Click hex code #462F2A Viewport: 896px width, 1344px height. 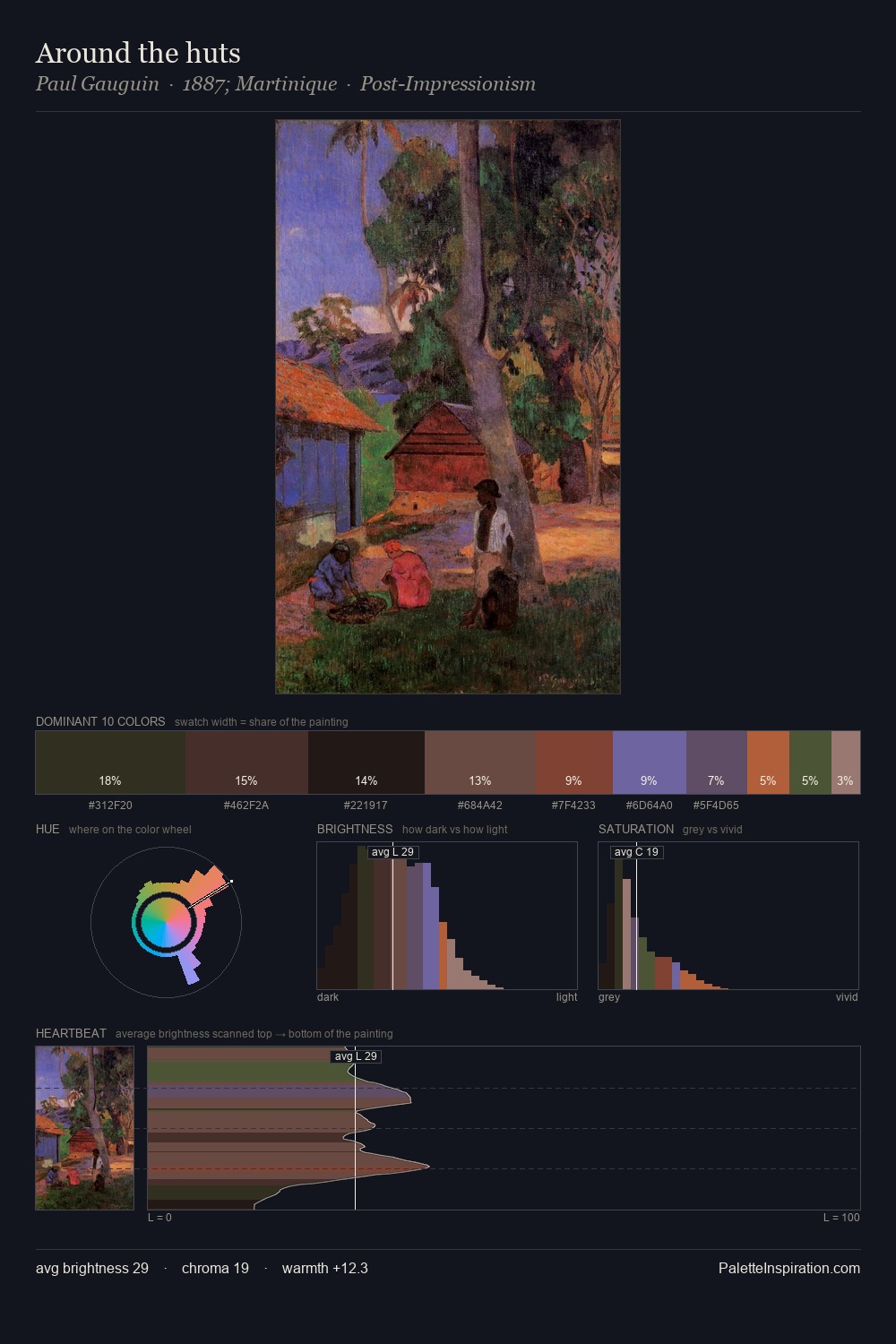point(246,806)
